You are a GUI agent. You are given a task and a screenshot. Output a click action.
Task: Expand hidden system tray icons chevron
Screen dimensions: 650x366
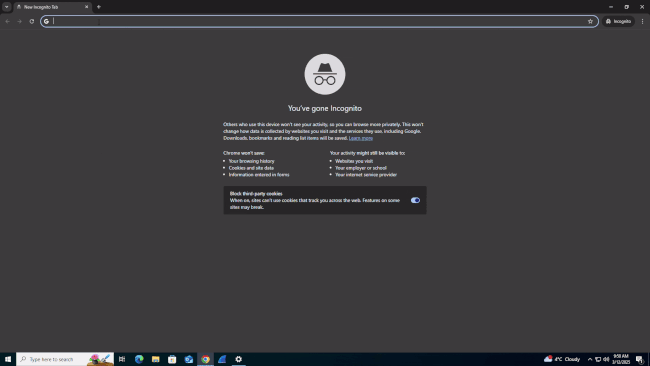coord(590,359)
